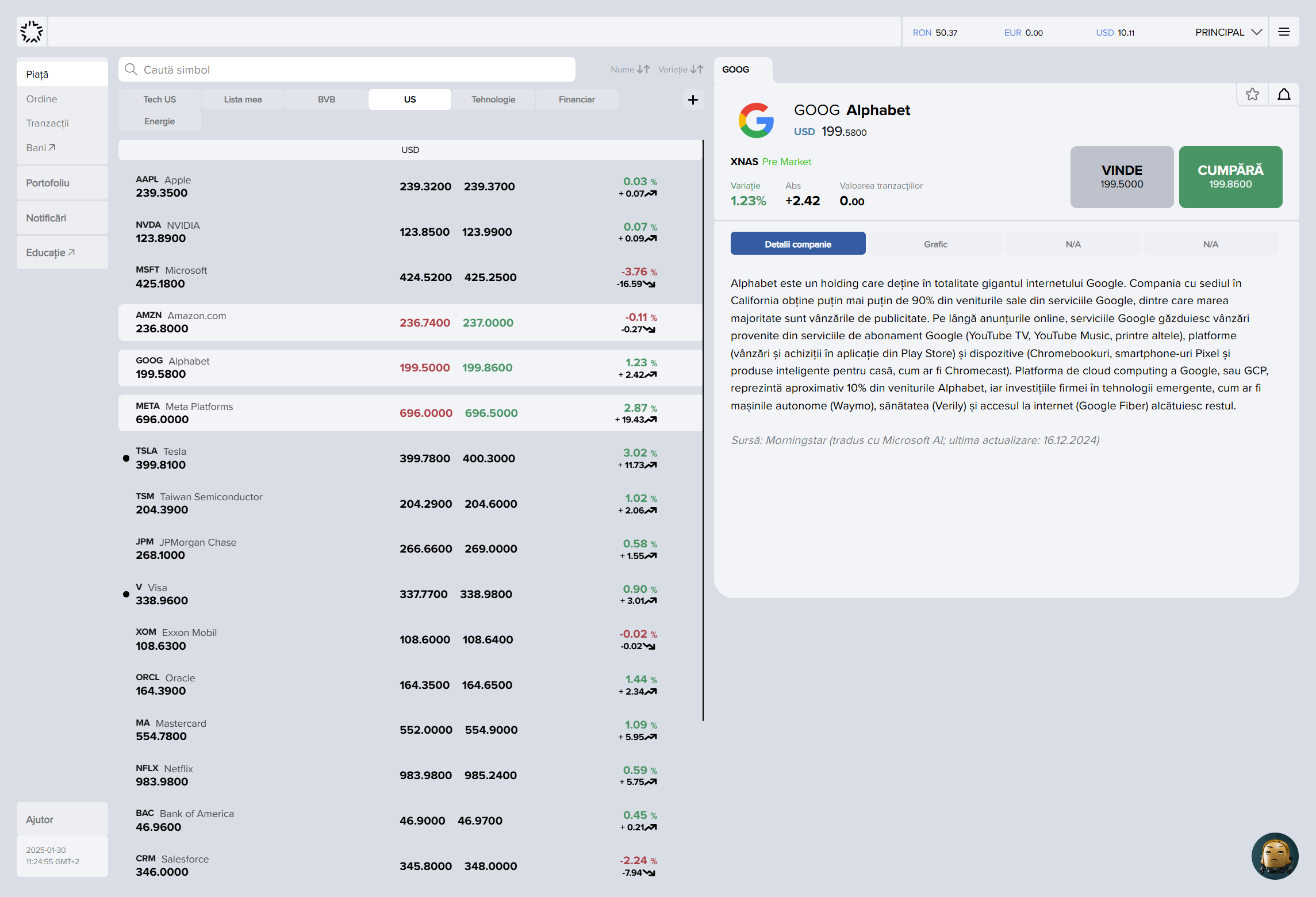The height and width of the screenshot is (897, 1316).
Task: Select the NFLX Netflix row
Action: [x=410, y=775]
